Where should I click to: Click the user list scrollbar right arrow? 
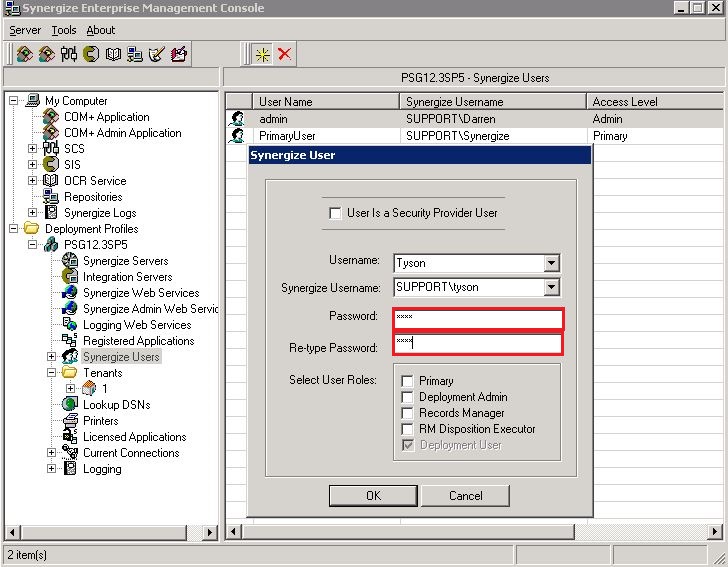(x=715, y=532)
